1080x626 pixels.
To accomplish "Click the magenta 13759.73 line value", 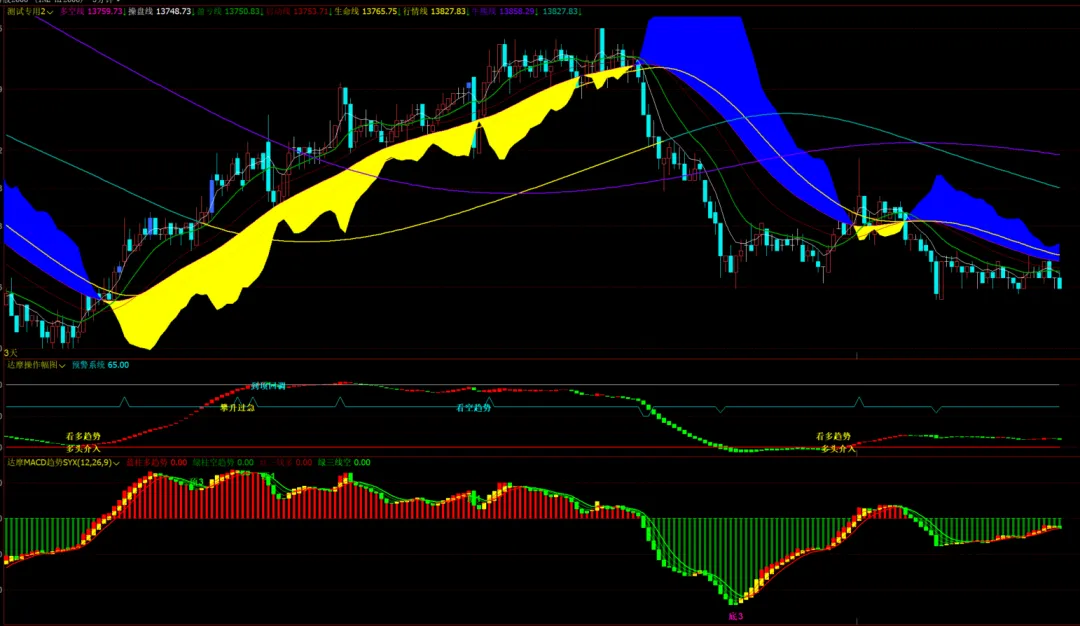I will click(x=105, y=12).
